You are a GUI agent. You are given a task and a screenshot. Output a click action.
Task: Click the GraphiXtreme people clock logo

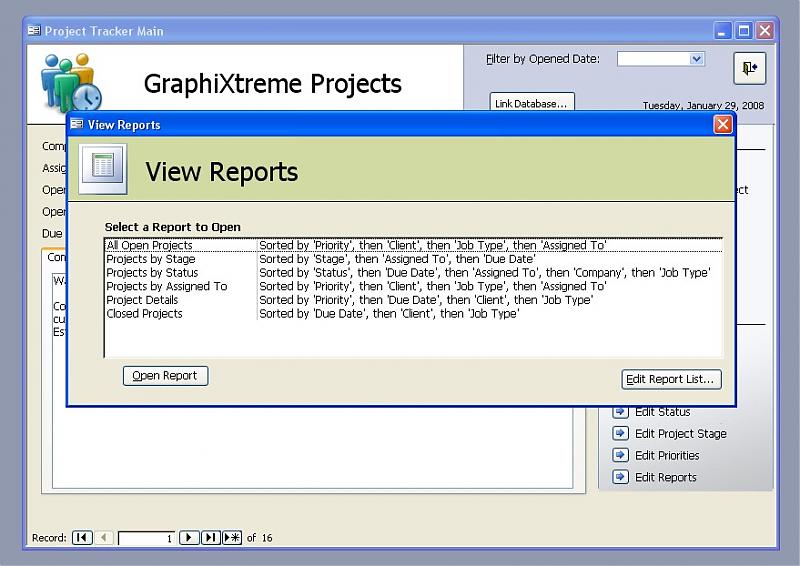click(x=70, y=82)
